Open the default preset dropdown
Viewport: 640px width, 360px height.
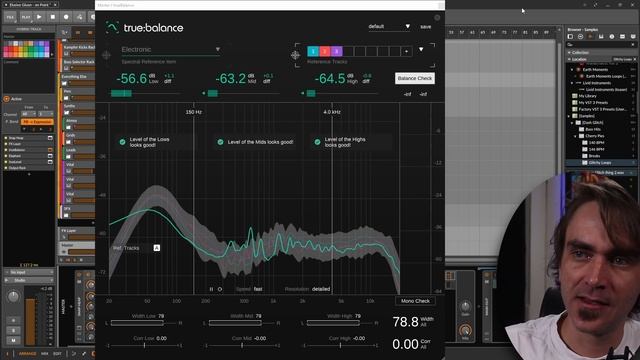[x=389, y=27]
